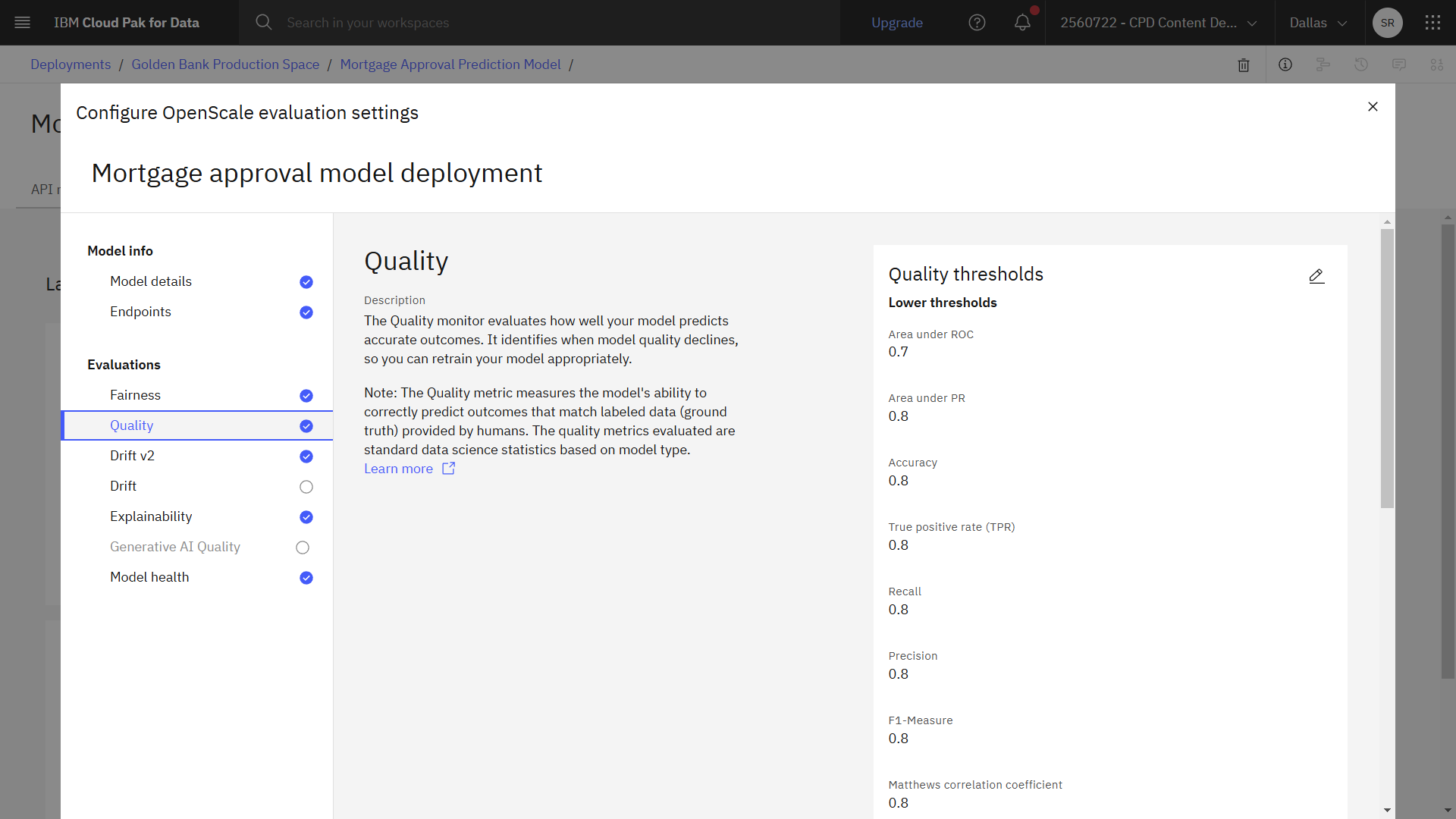Enable the Drift evaluation toggle
1456x819 pixels.
306,486
